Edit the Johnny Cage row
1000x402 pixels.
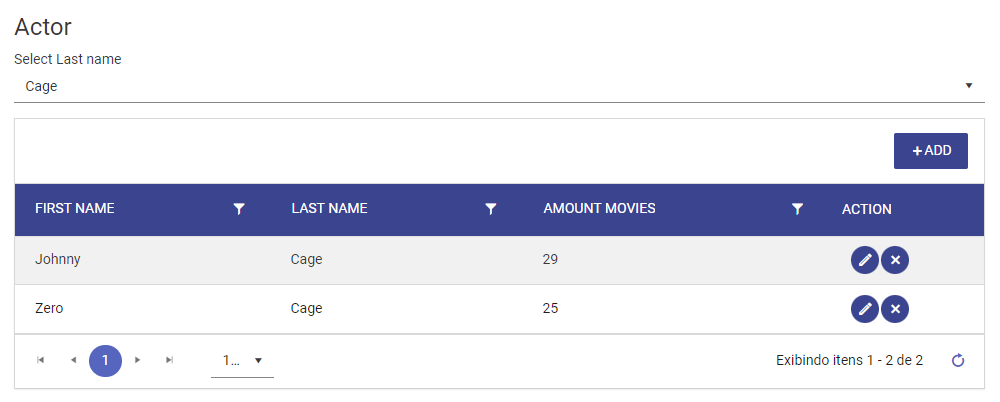(865, 260)
